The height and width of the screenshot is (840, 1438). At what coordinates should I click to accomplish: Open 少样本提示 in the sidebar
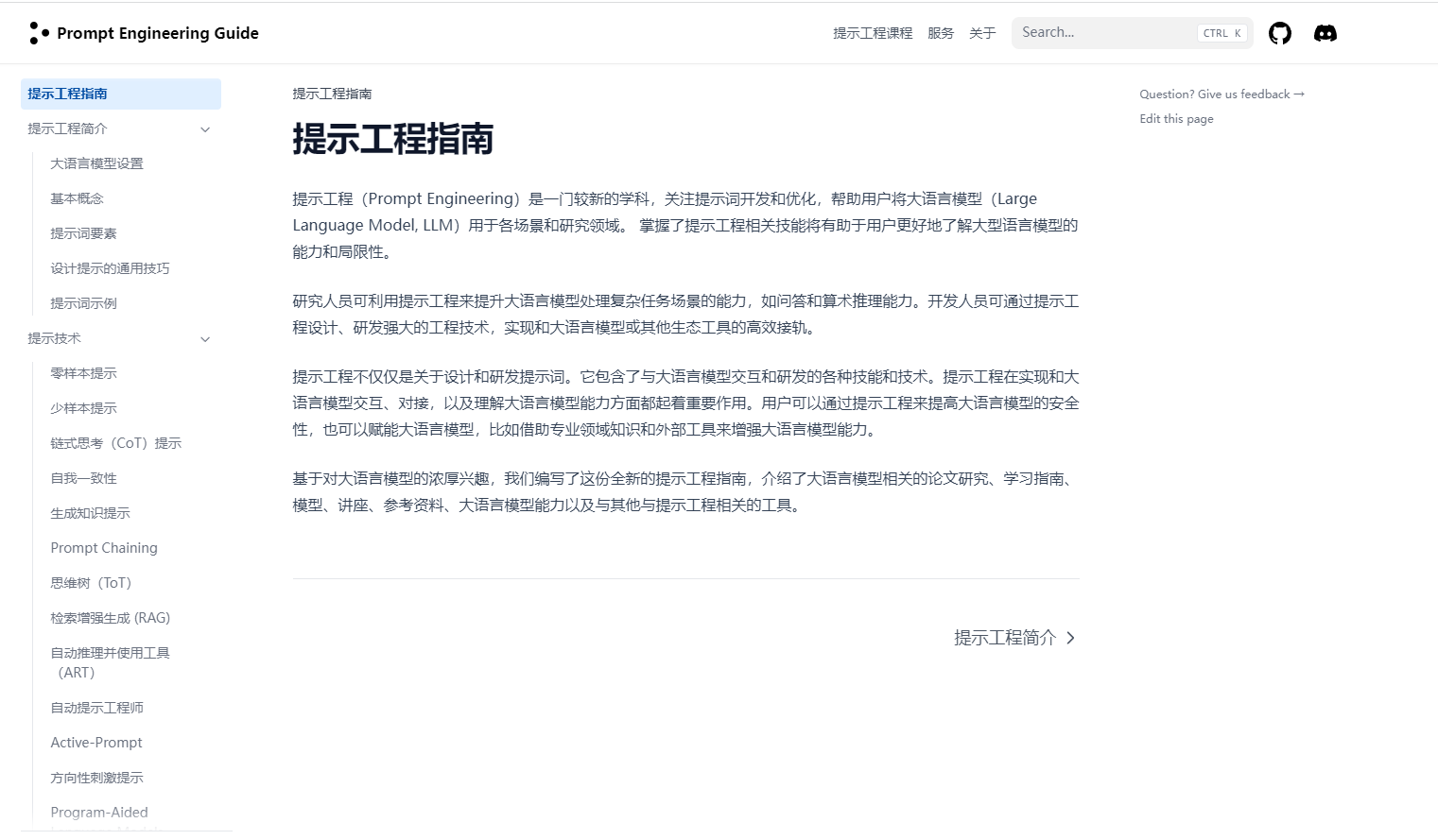click(83, 408)
